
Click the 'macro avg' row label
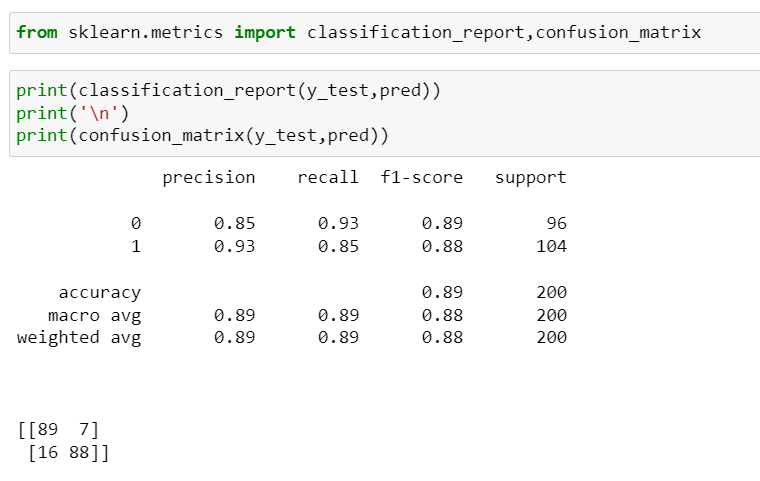coord(95,316)
